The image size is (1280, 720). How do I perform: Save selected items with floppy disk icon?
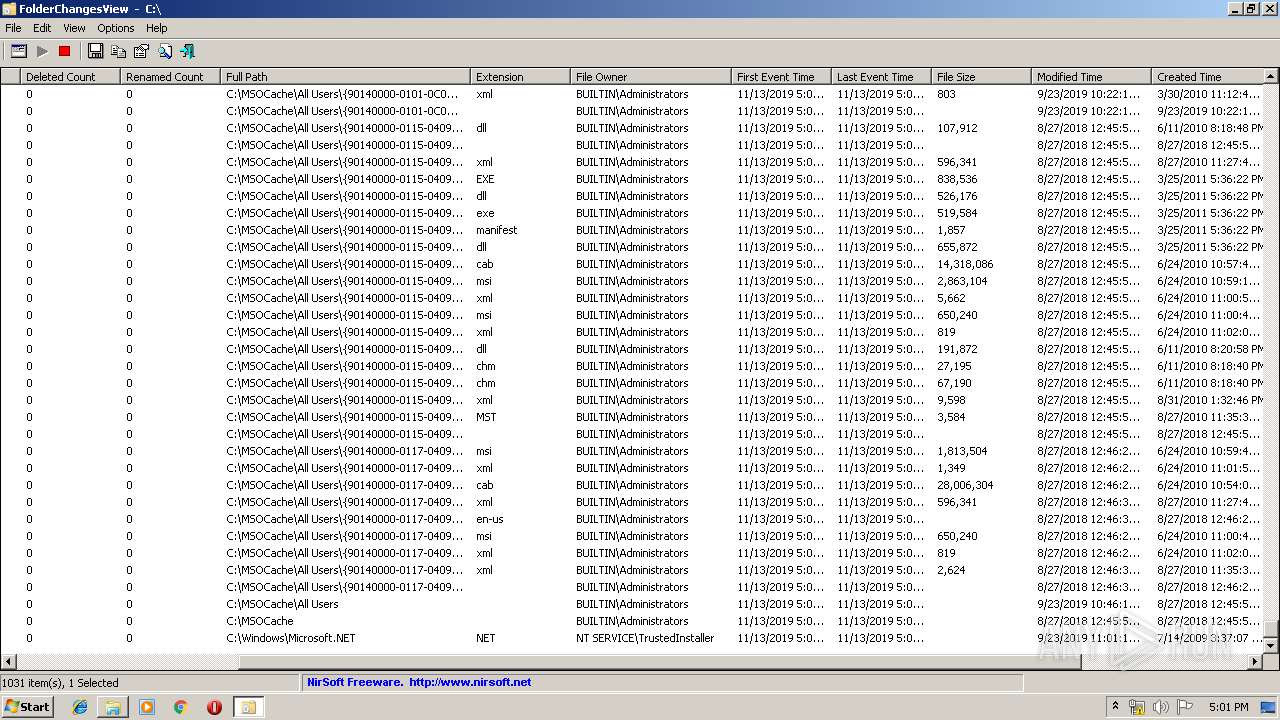[95, 51]
